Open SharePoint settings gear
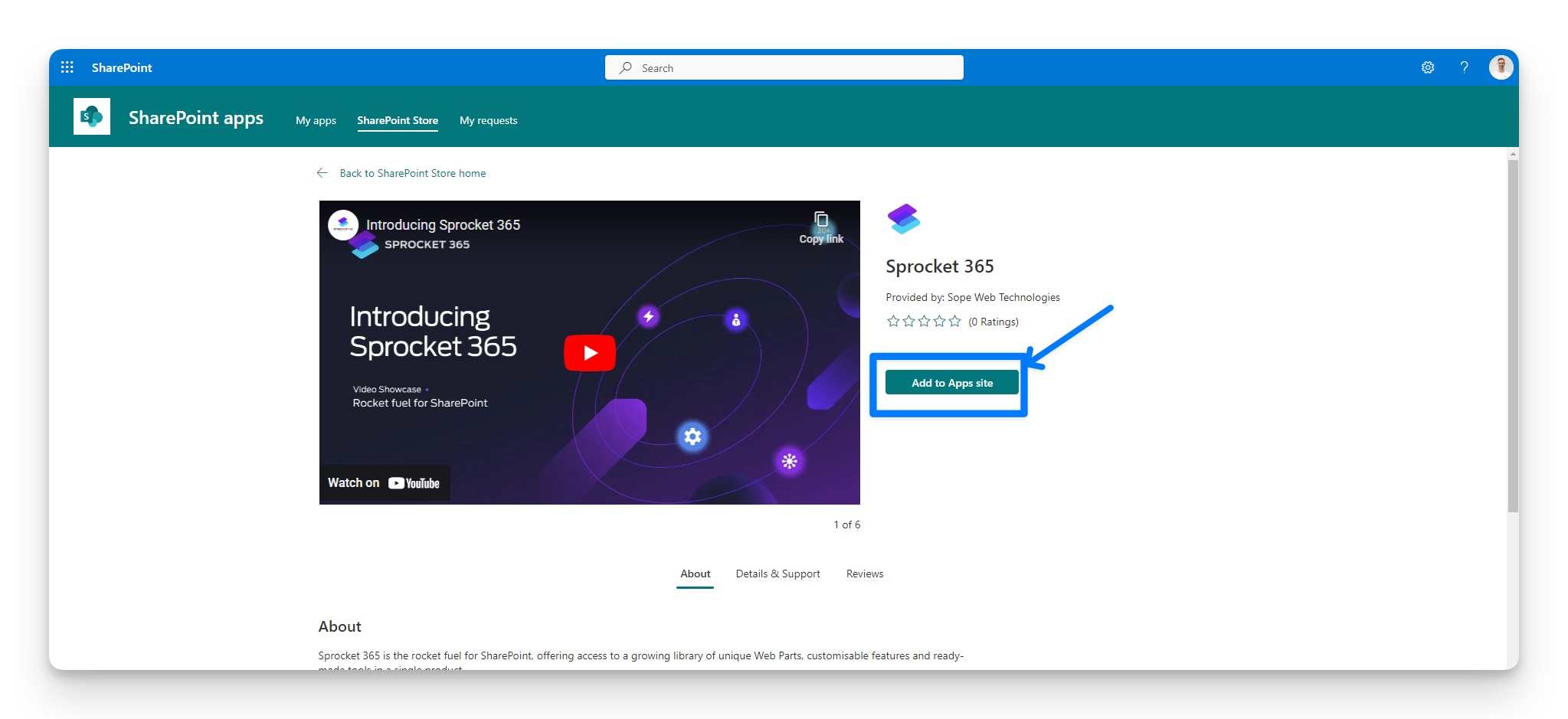Image resolution: width=1568 pixels, height=719 pixels. [x=1427, y=67]
